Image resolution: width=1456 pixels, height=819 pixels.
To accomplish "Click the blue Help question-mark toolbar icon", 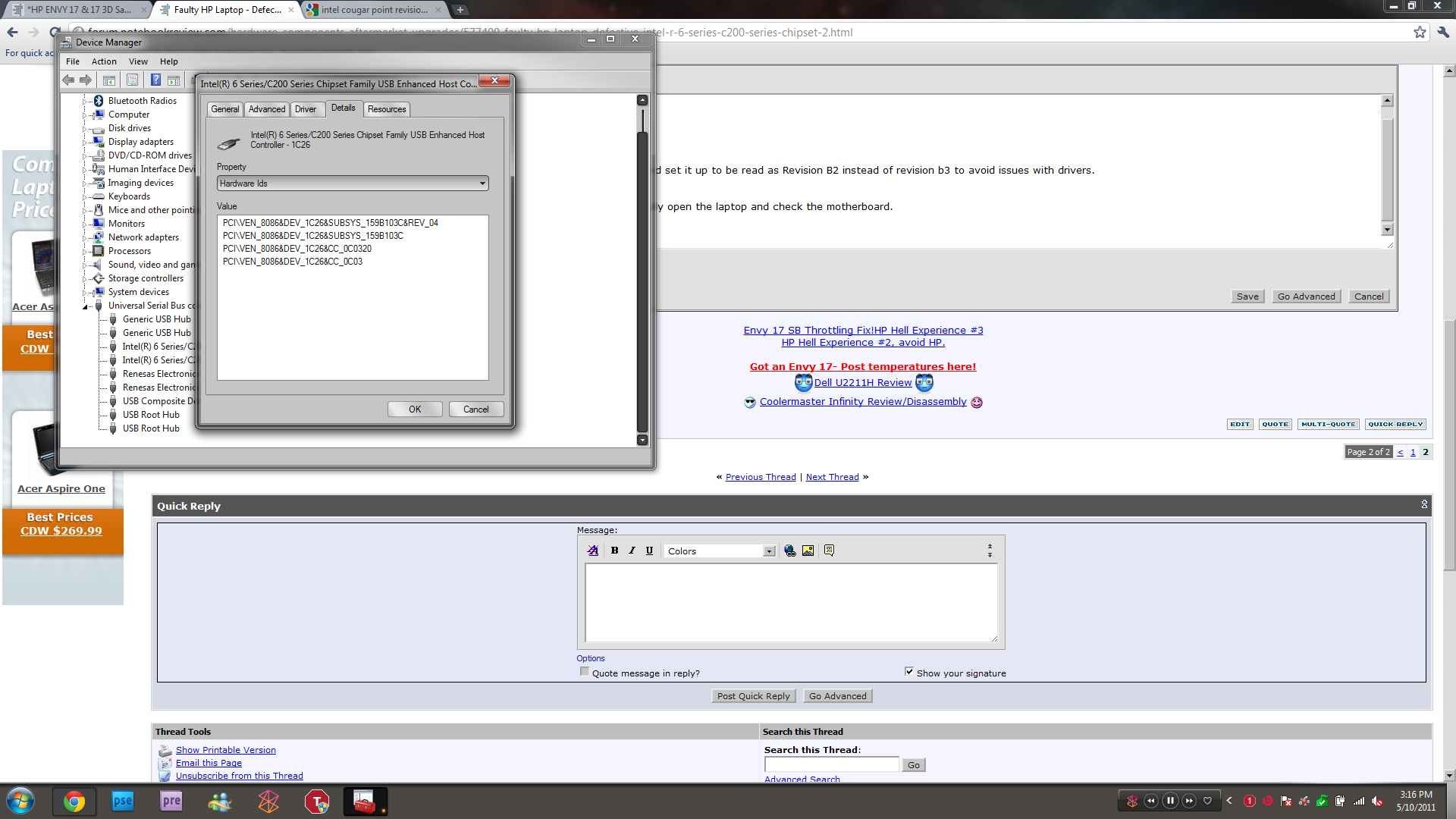I will [155, 80].
